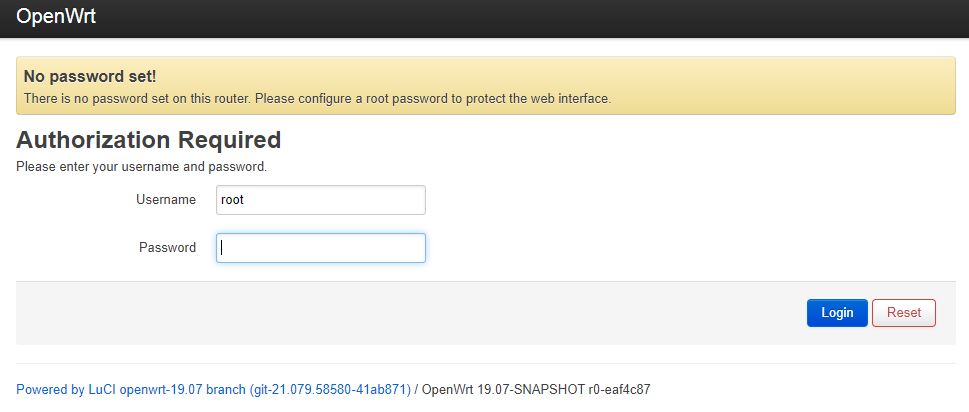Click the 'OpenWrt 19.07-SNAPSHOT' footer version text
Screen dimensions: 969x412
click(502, 390)
